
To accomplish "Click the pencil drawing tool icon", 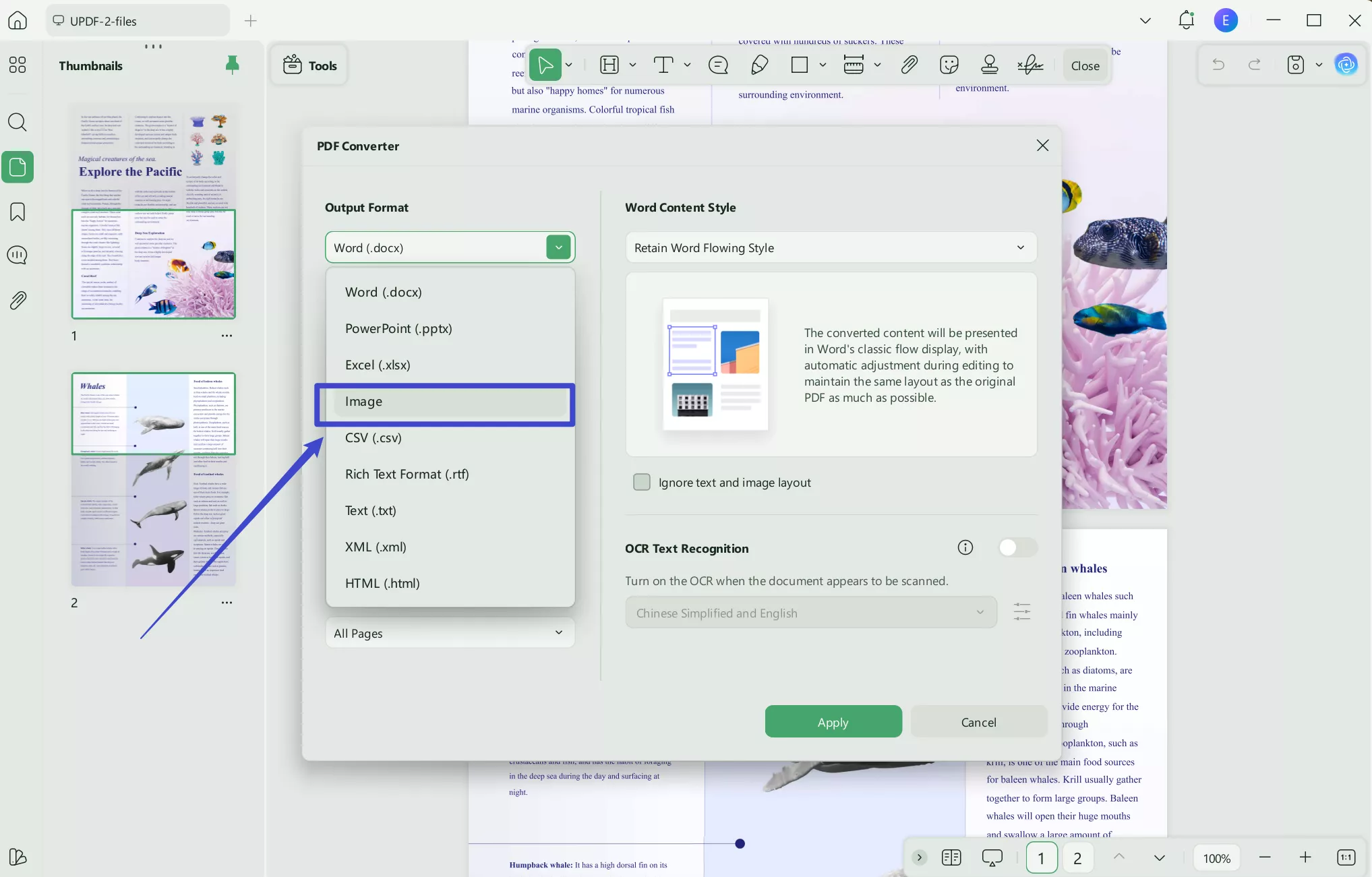I will point(759,65).
